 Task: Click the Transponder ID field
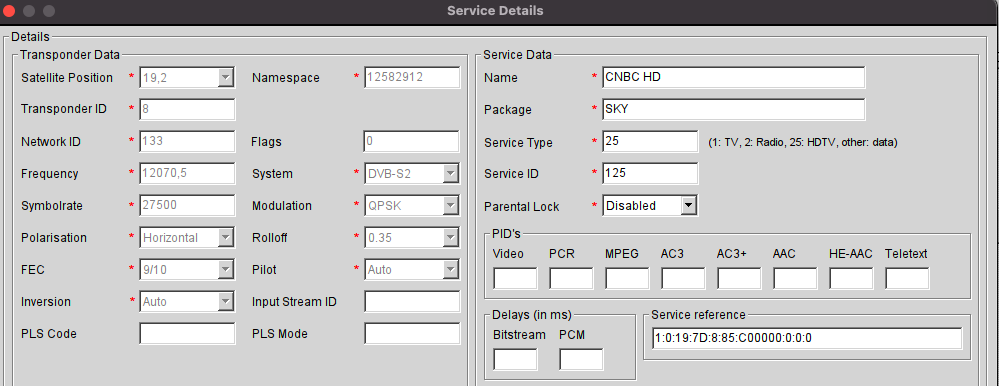point(187,109)
